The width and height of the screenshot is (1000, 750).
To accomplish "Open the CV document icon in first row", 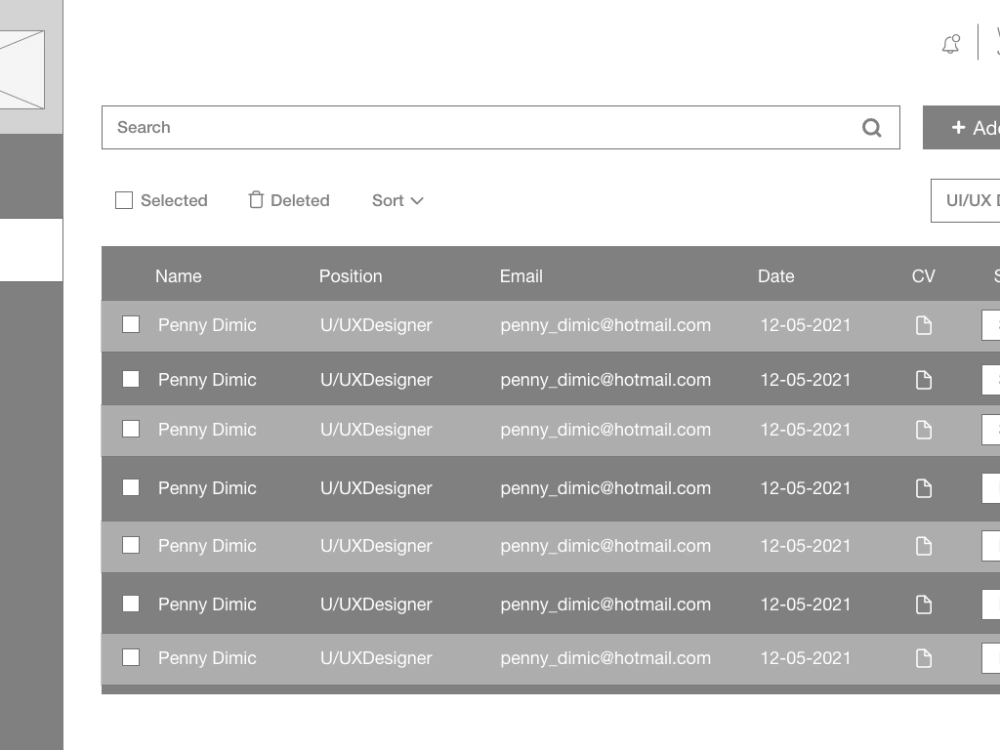I will click(923, 325).
